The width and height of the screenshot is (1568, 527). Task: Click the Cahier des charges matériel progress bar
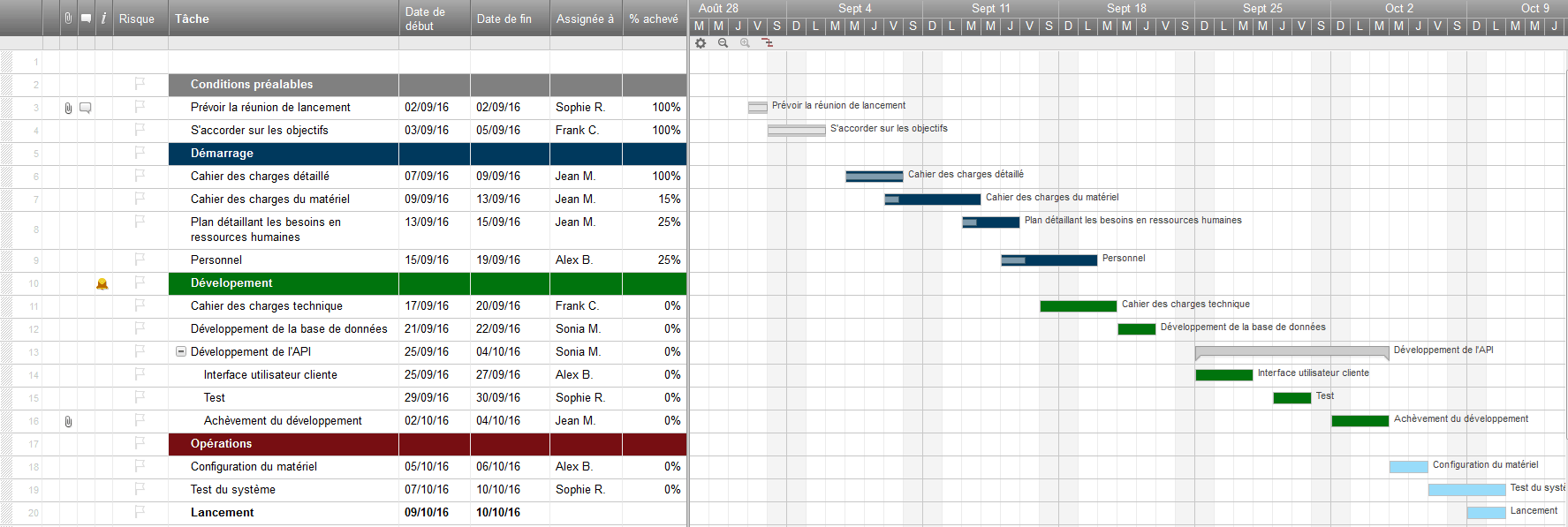(933, 200)
